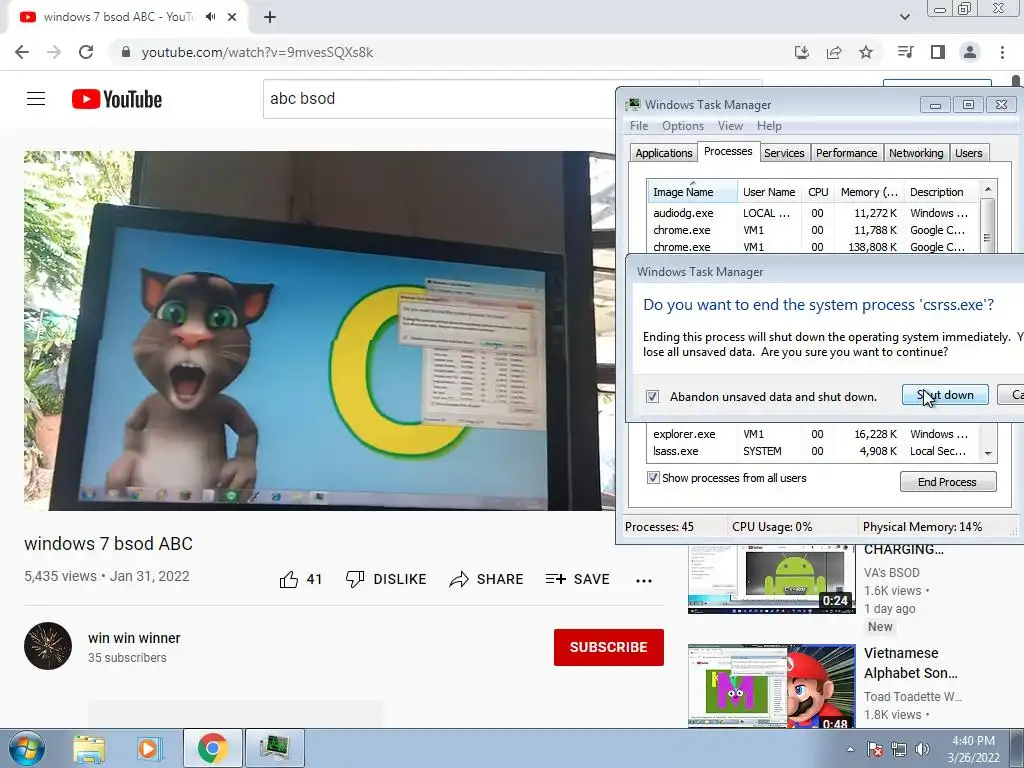Screen dimensions: 1024x768
Task: Click the End Process button
Action: 948,481
